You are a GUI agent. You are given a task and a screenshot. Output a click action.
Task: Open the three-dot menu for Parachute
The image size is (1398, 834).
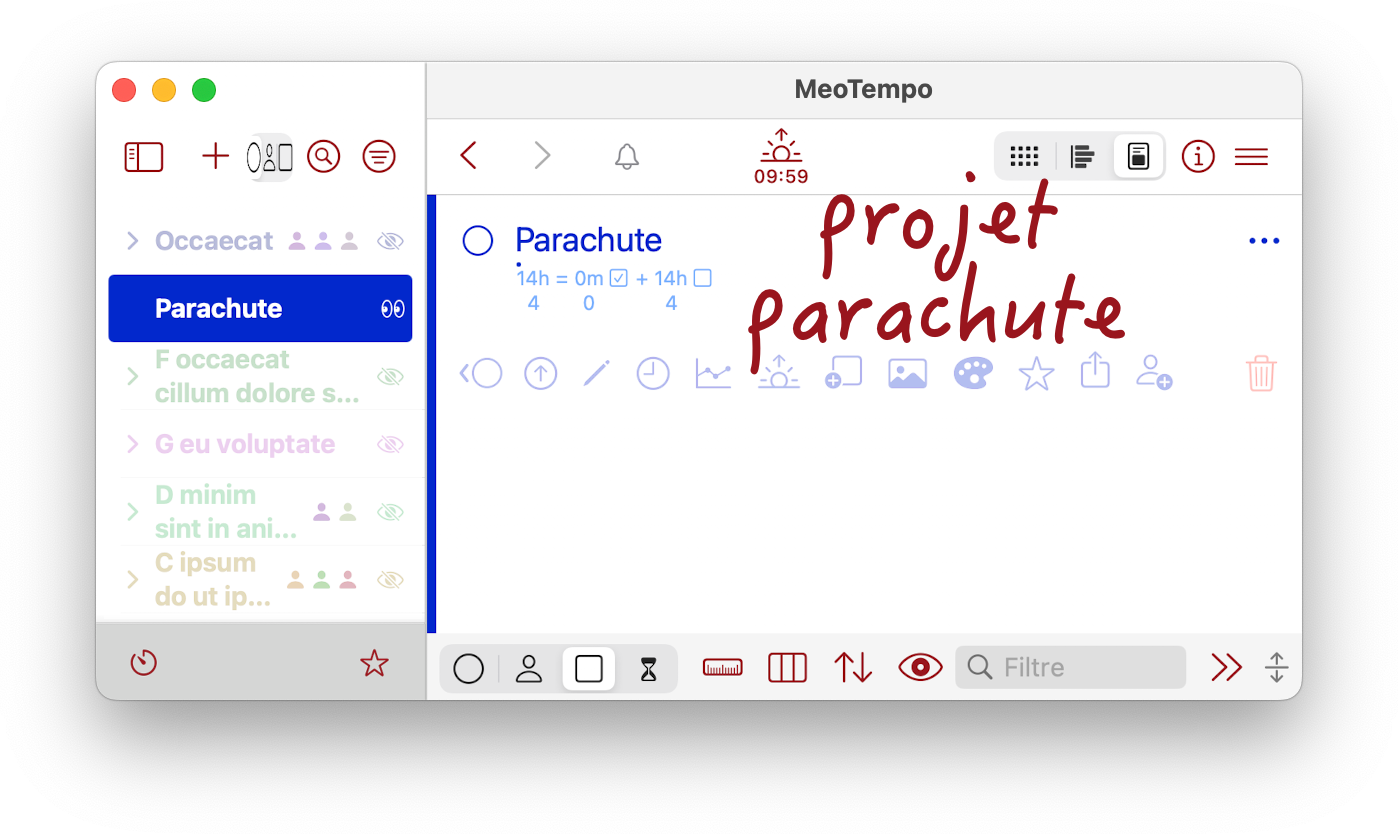[1264, 241]
